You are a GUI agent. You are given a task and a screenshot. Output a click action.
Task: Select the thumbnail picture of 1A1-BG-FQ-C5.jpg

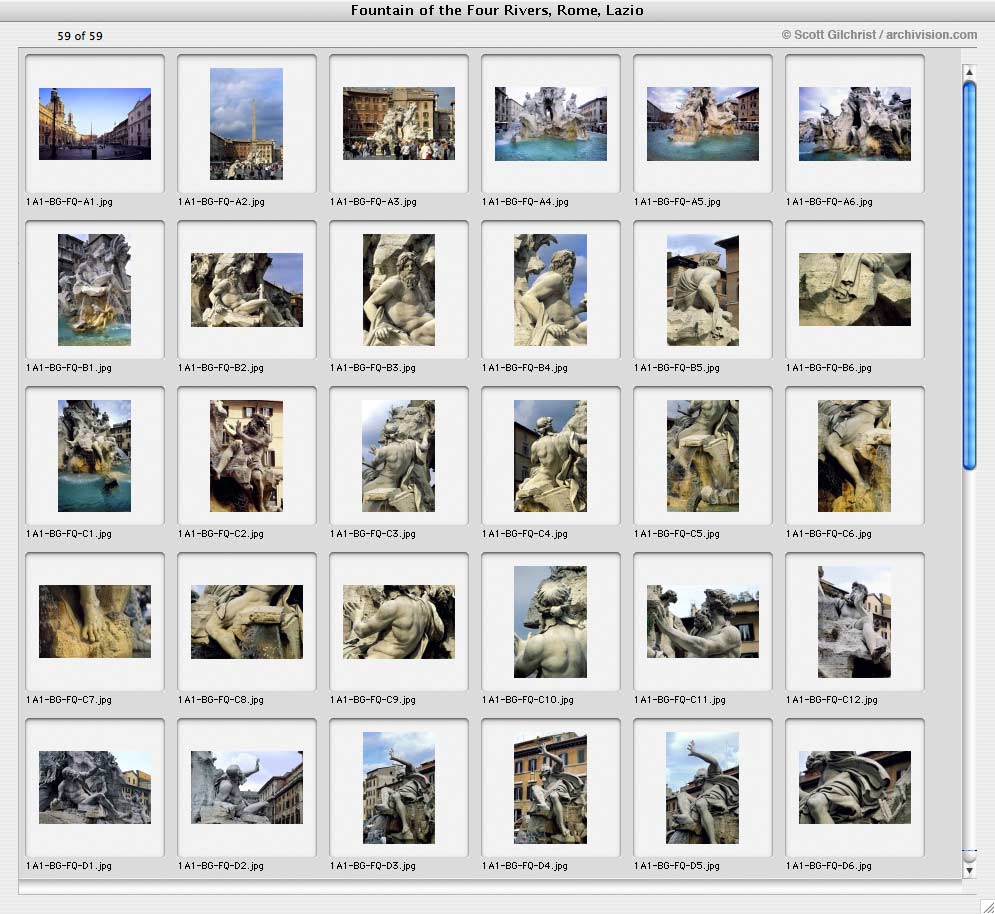[x=702, y=456]
